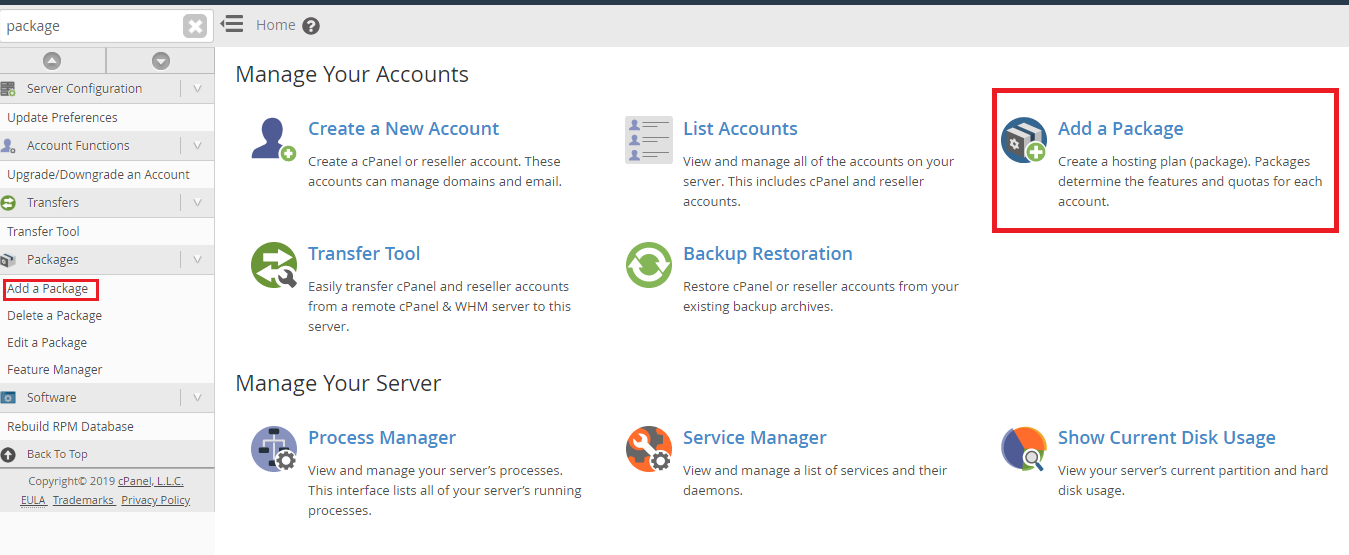This screenshot has width=1349, height=555.
Task: Click the Server Configuration sidebar icon
Action: [8, 89]
